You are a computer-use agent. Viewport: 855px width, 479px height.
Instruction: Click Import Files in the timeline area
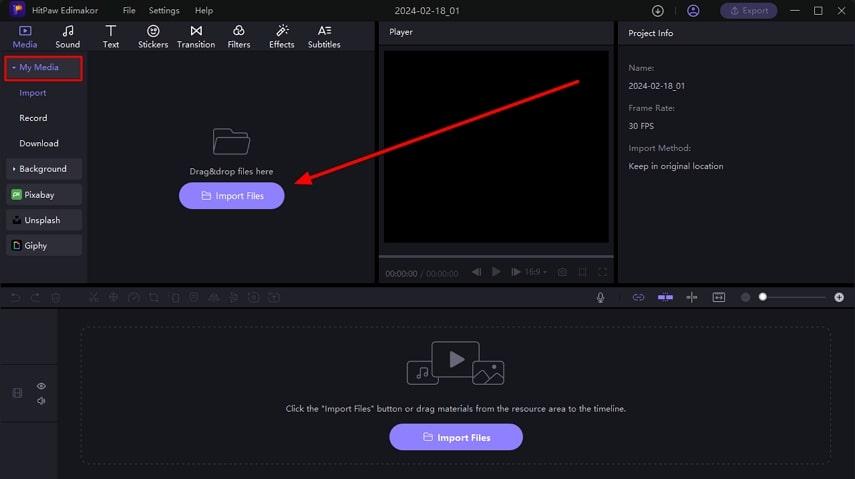456,437
